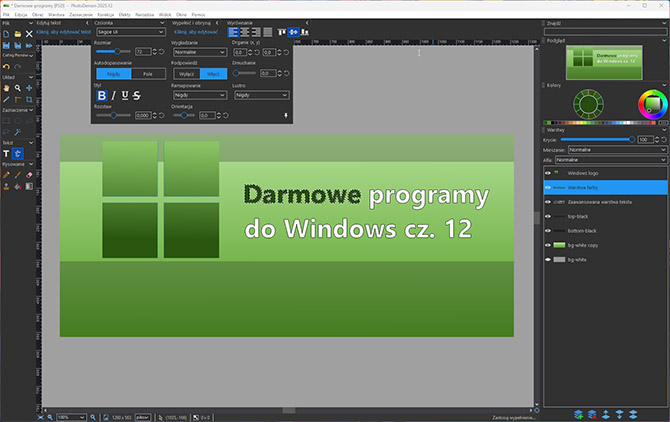This screenshot has height=422, width=670.
Task: Open the Plik menu
Action: click(x=6, y=15)
